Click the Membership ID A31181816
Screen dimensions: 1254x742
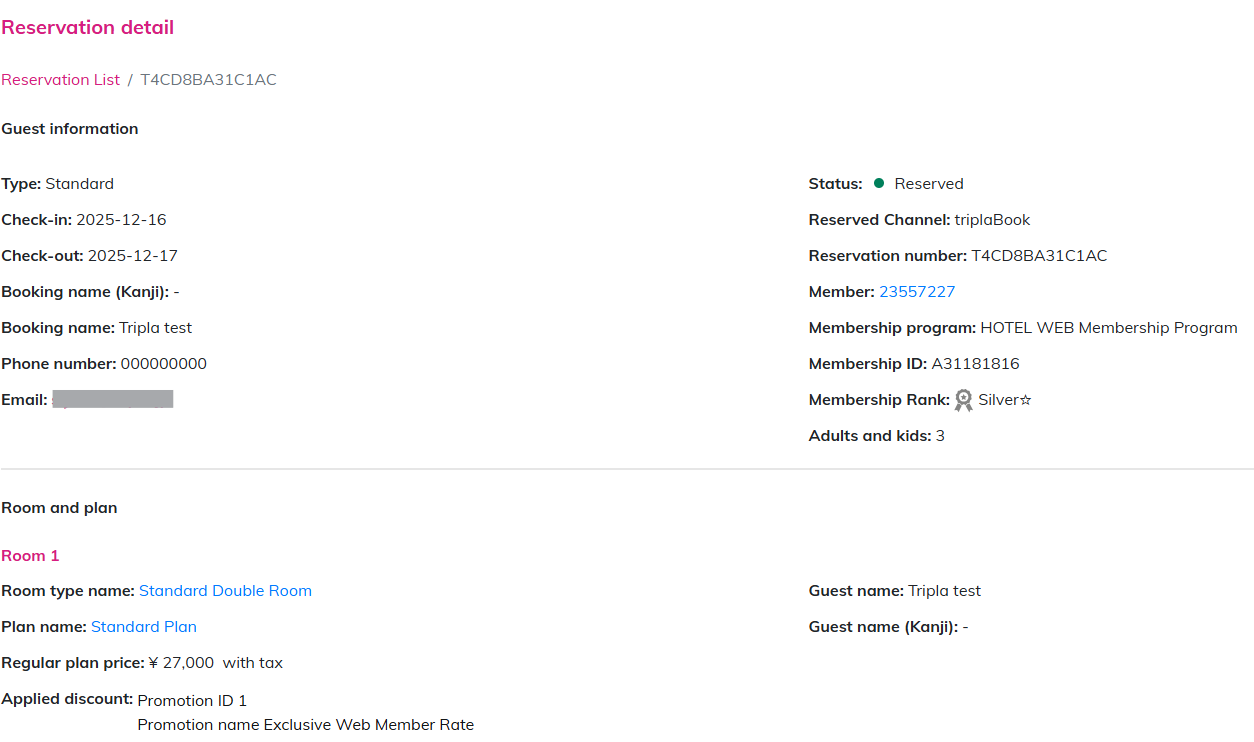click(975, 364)
